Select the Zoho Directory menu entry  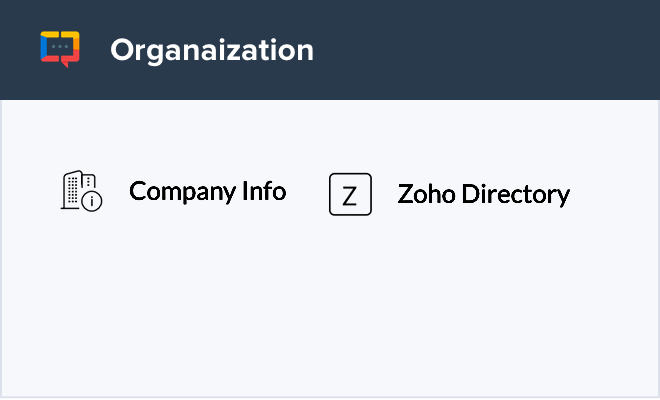click(x=483, y=194)
